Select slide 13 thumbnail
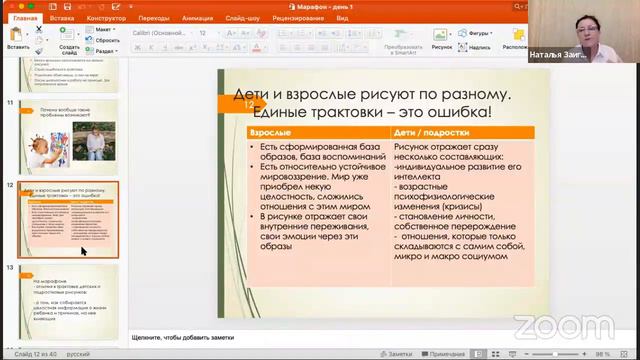Viewport: 640px width, 360px height. [68, 302]
